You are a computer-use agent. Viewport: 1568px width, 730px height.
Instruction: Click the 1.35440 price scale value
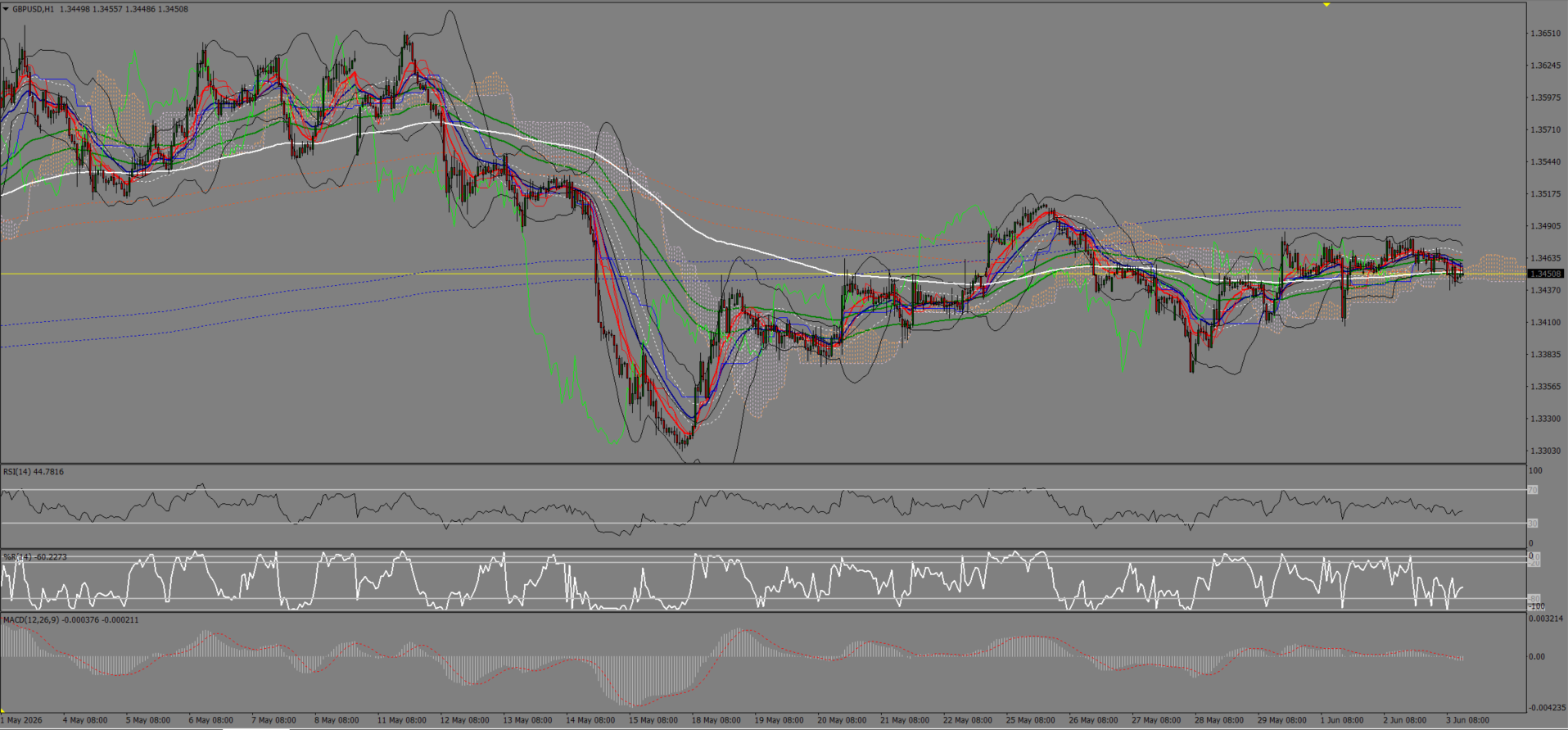pos(1546,162)
